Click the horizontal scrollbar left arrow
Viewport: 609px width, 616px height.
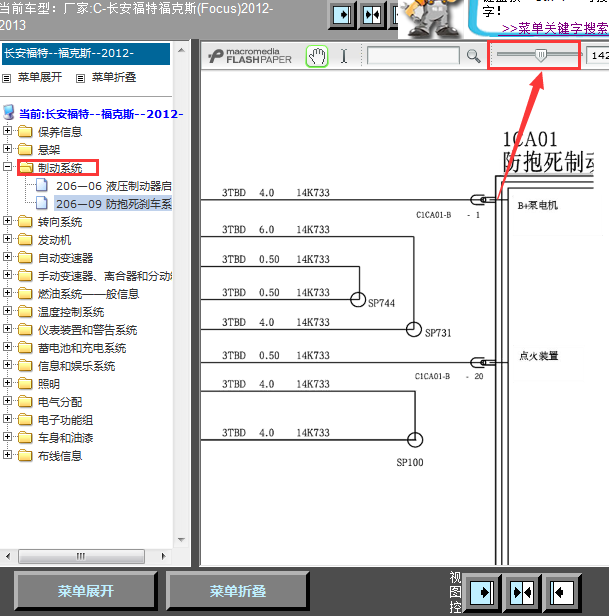[x=8, y=556]
